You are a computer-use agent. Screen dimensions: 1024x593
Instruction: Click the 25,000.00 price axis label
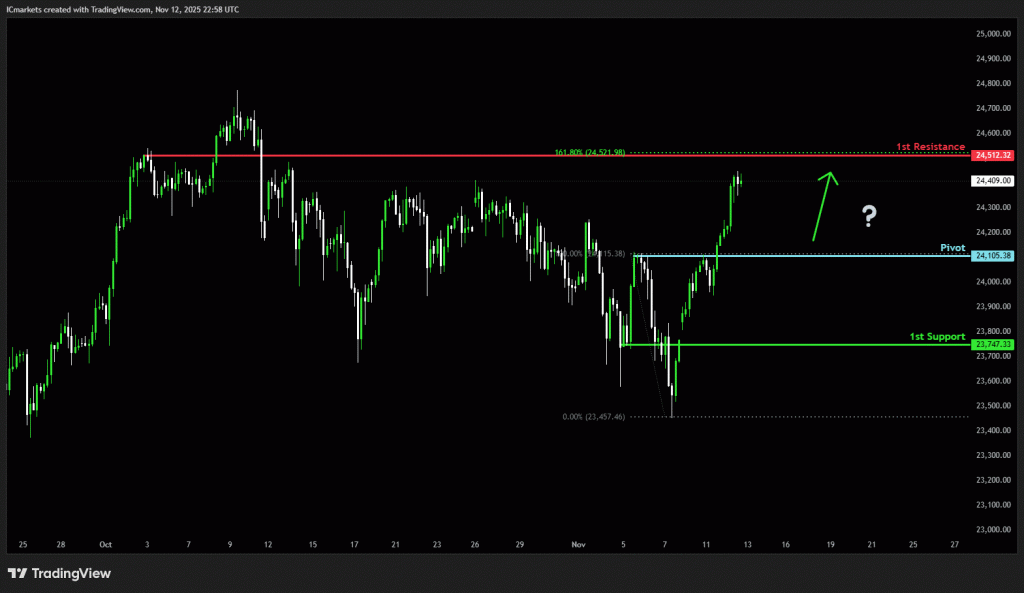tap(993, 34)
